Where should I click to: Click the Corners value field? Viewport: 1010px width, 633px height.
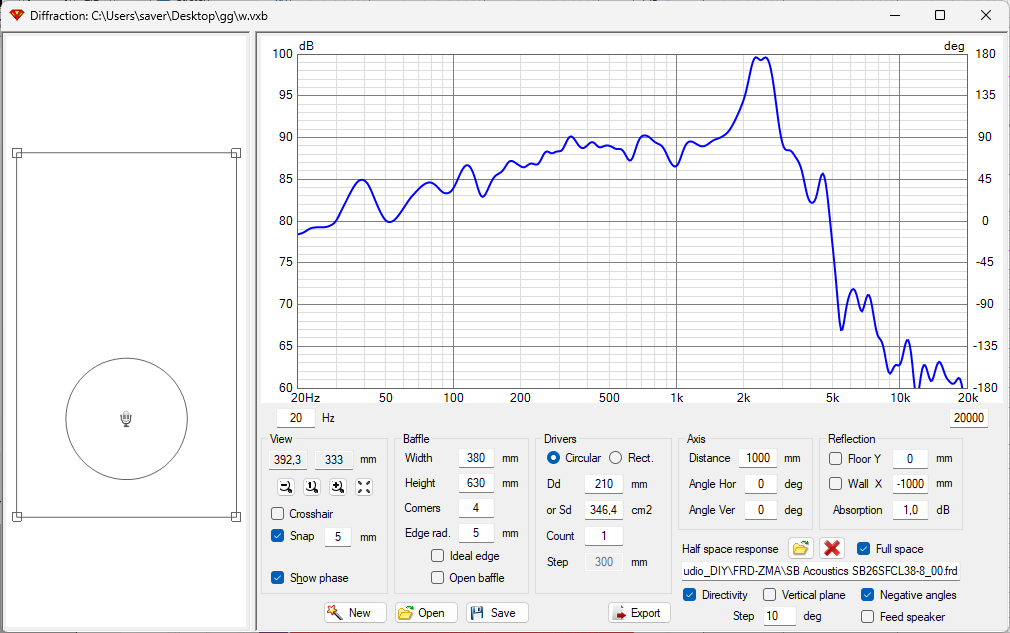[476, 508]
